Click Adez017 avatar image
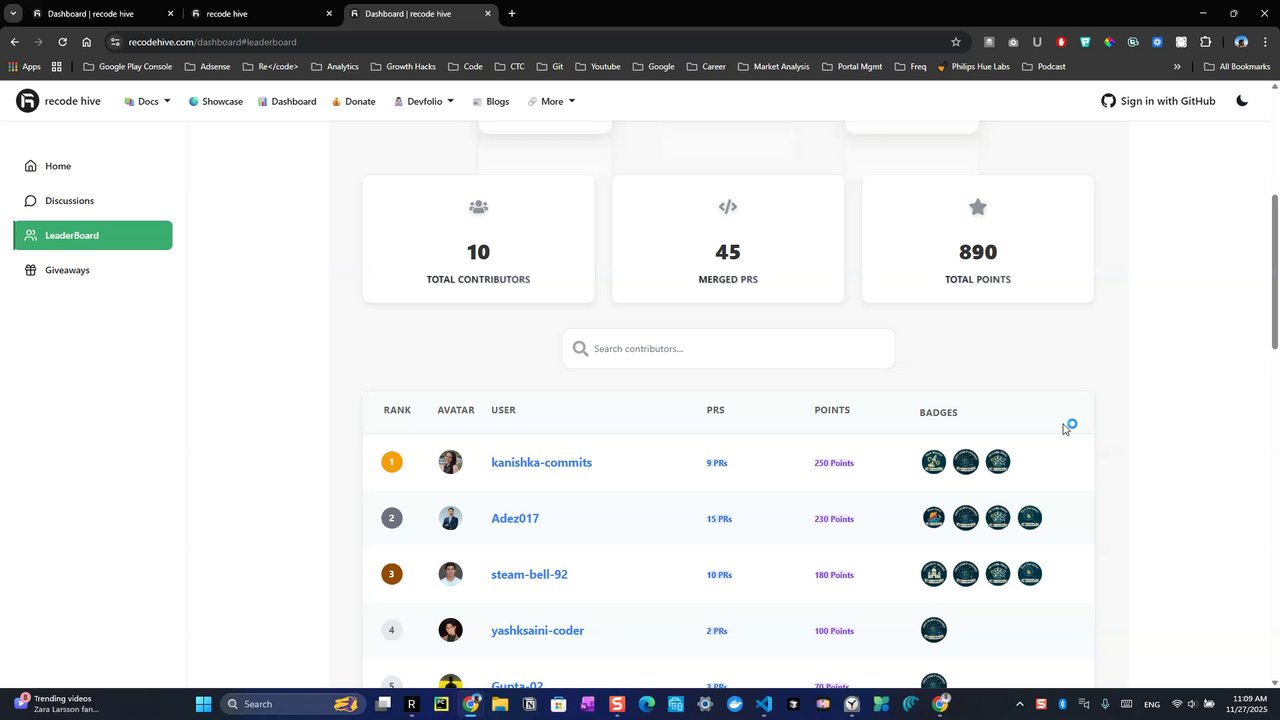 pos(451,518)
